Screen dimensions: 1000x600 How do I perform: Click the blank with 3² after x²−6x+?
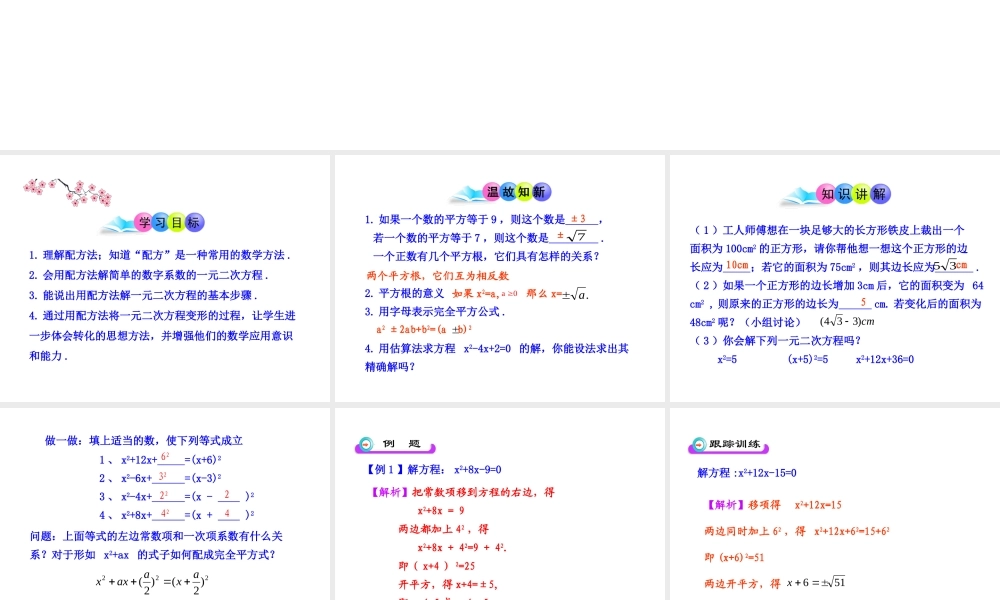(x=164, y=477)
